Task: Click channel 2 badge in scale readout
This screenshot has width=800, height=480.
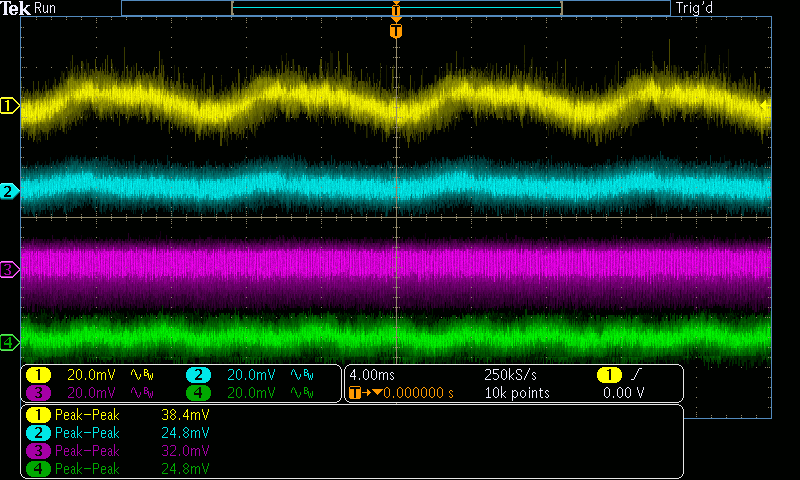Action: tap(199, 375)
